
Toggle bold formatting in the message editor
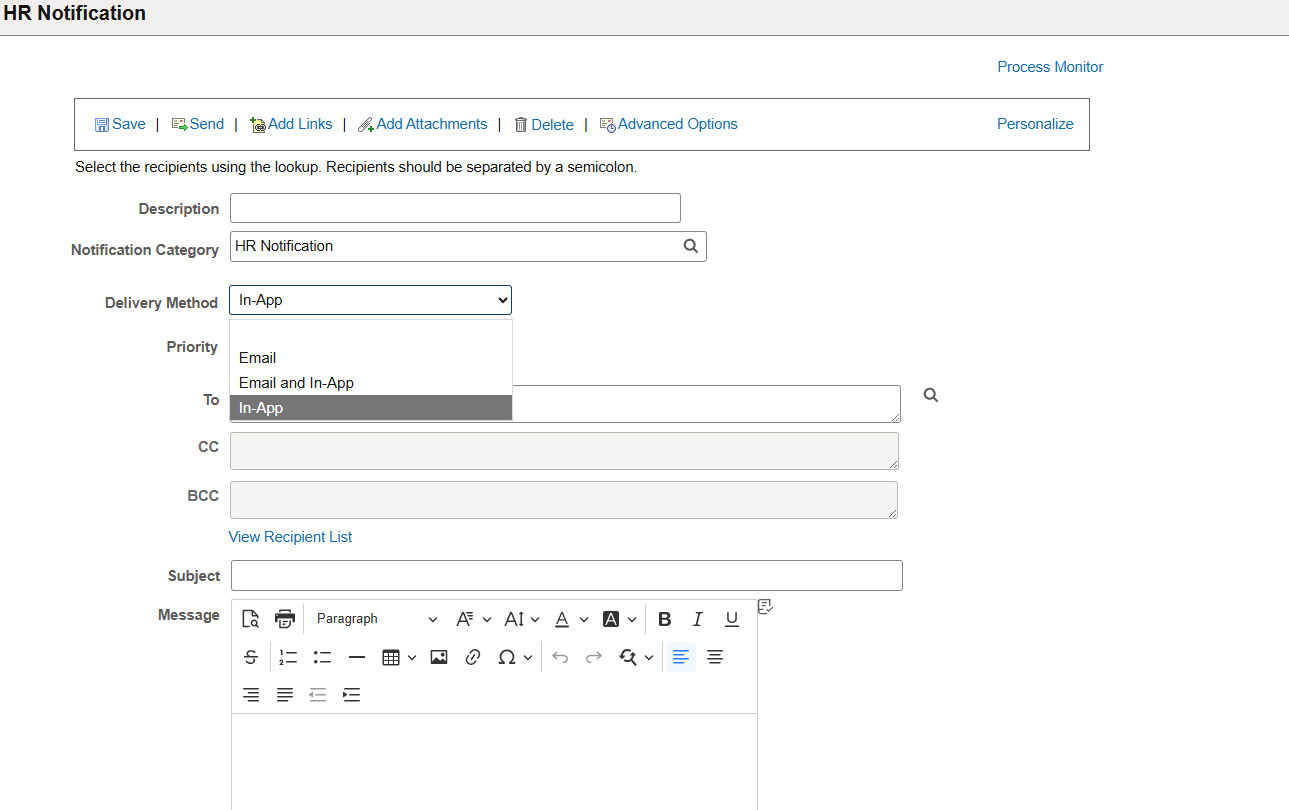coord(664,619)
